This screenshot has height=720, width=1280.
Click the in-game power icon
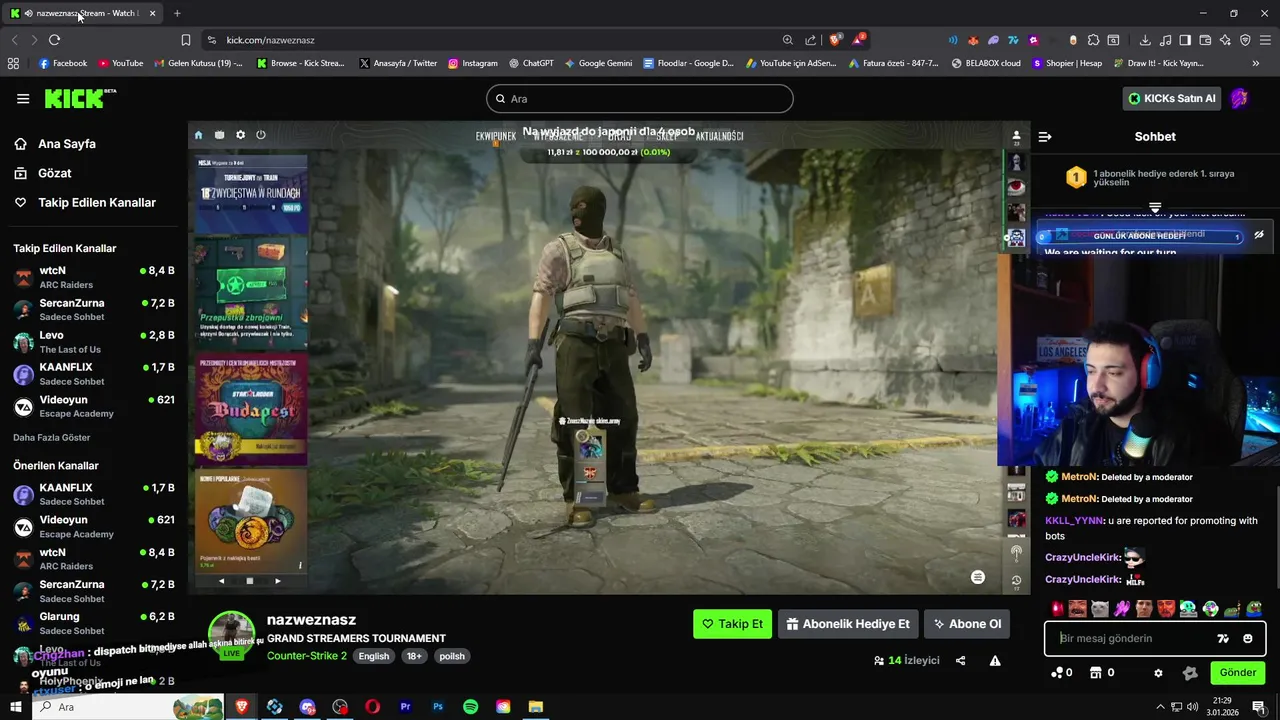261,135
